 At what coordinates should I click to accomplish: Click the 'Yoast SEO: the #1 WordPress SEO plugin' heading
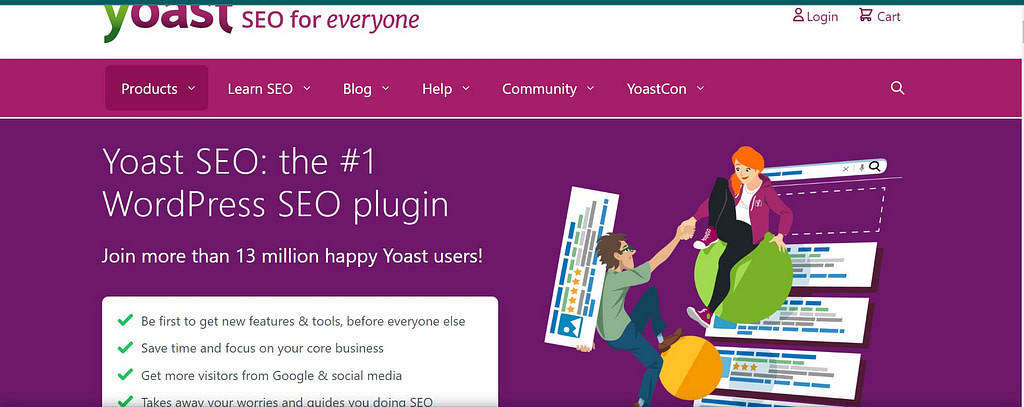[x=275, y=183]
